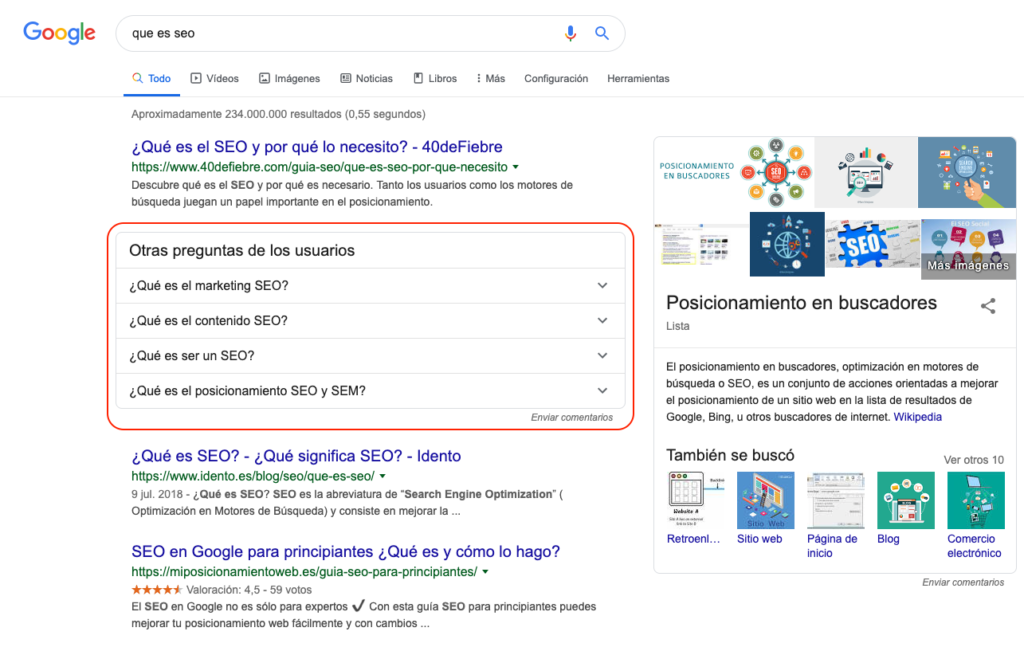This screenshot has width=1024, height=655.
Task: Click 'Aproximadamente 234.000.000 resultados' text
Action: (x=278, y=114)
